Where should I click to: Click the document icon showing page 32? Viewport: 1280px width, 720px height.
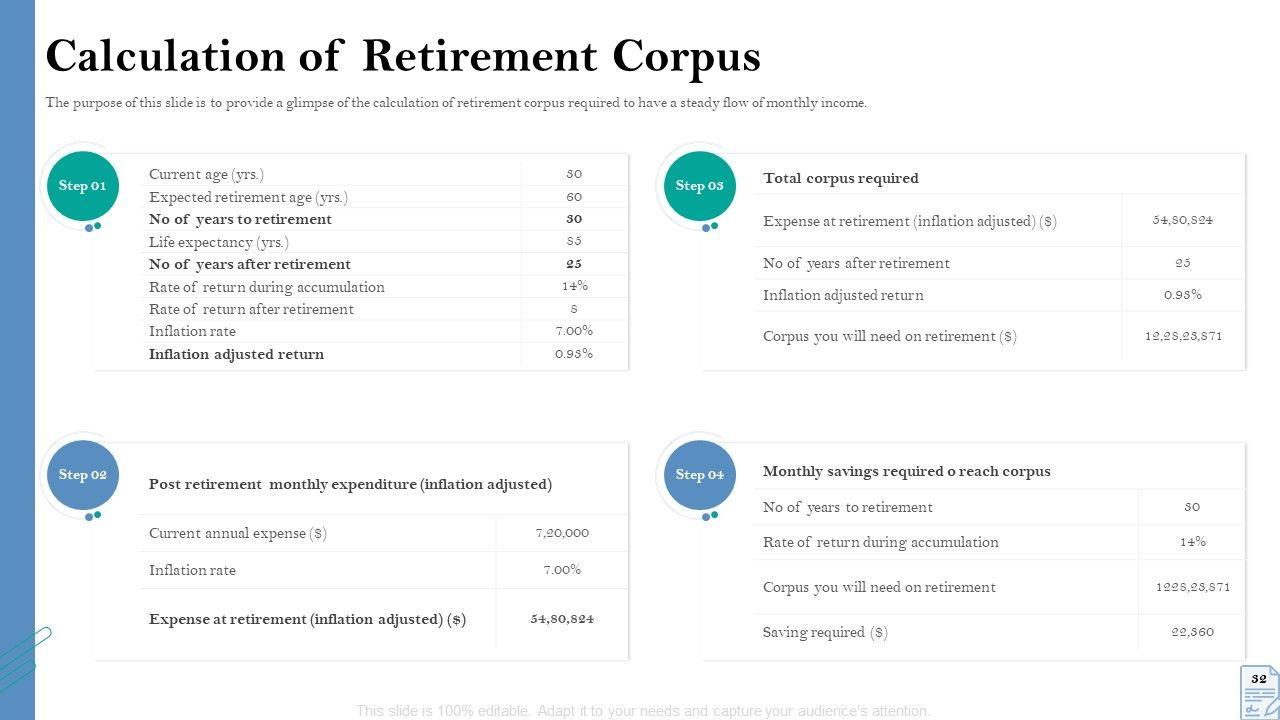point(1259,690)
